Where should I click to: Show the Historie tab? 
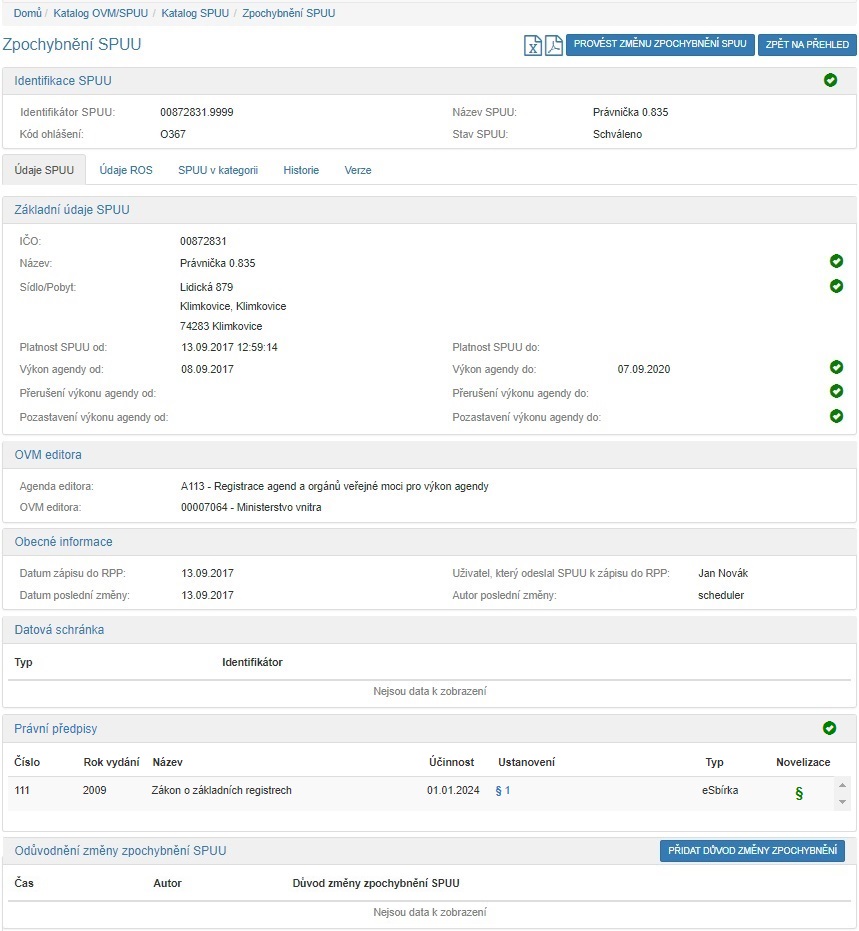point(301,170)
